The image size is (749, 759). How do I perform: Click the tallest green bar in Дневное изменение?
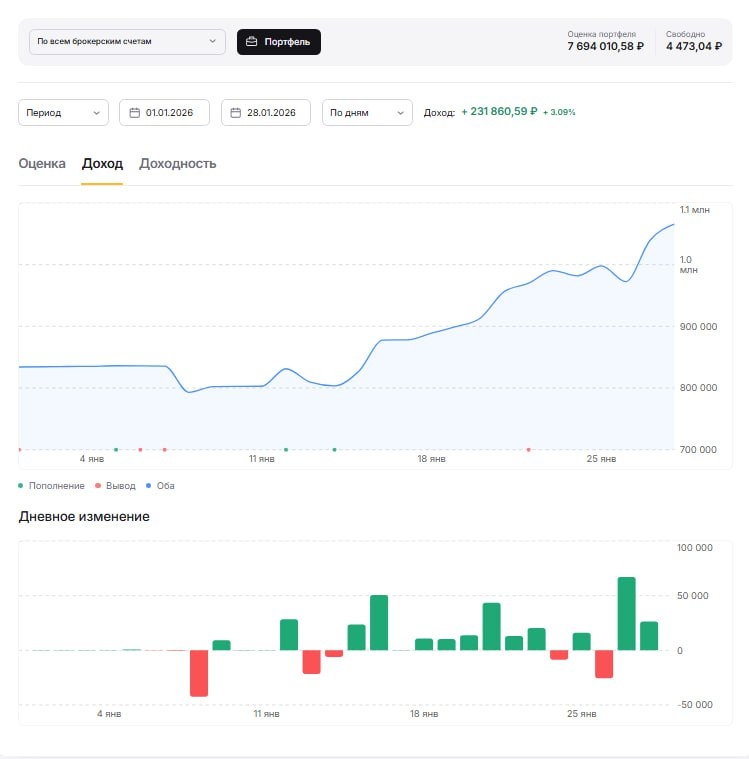coord(627,613)
